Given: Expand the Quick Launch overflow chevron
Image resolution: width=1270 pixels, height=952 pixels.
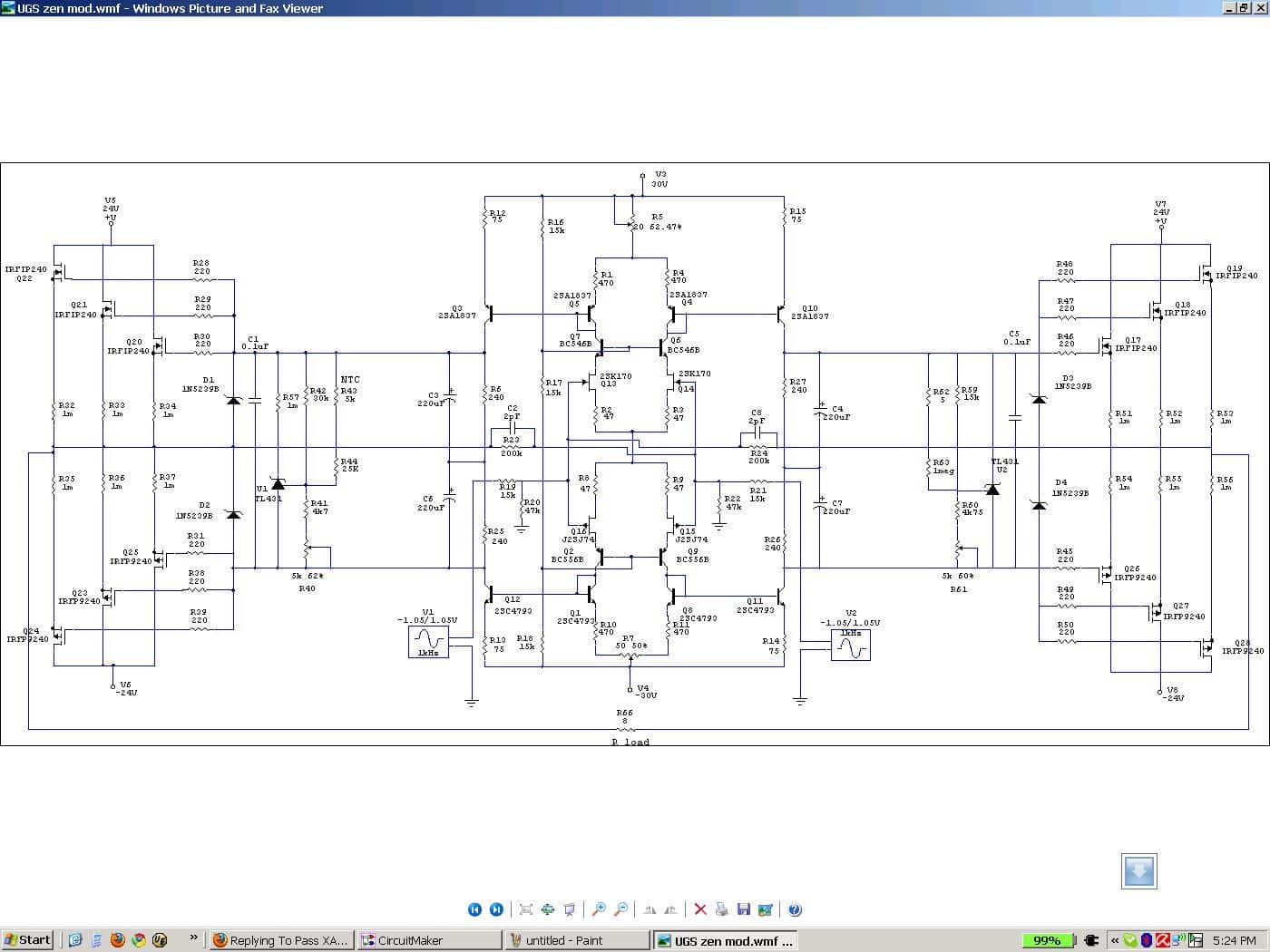Looking at the screenshot, I should [x=193, y=937].
